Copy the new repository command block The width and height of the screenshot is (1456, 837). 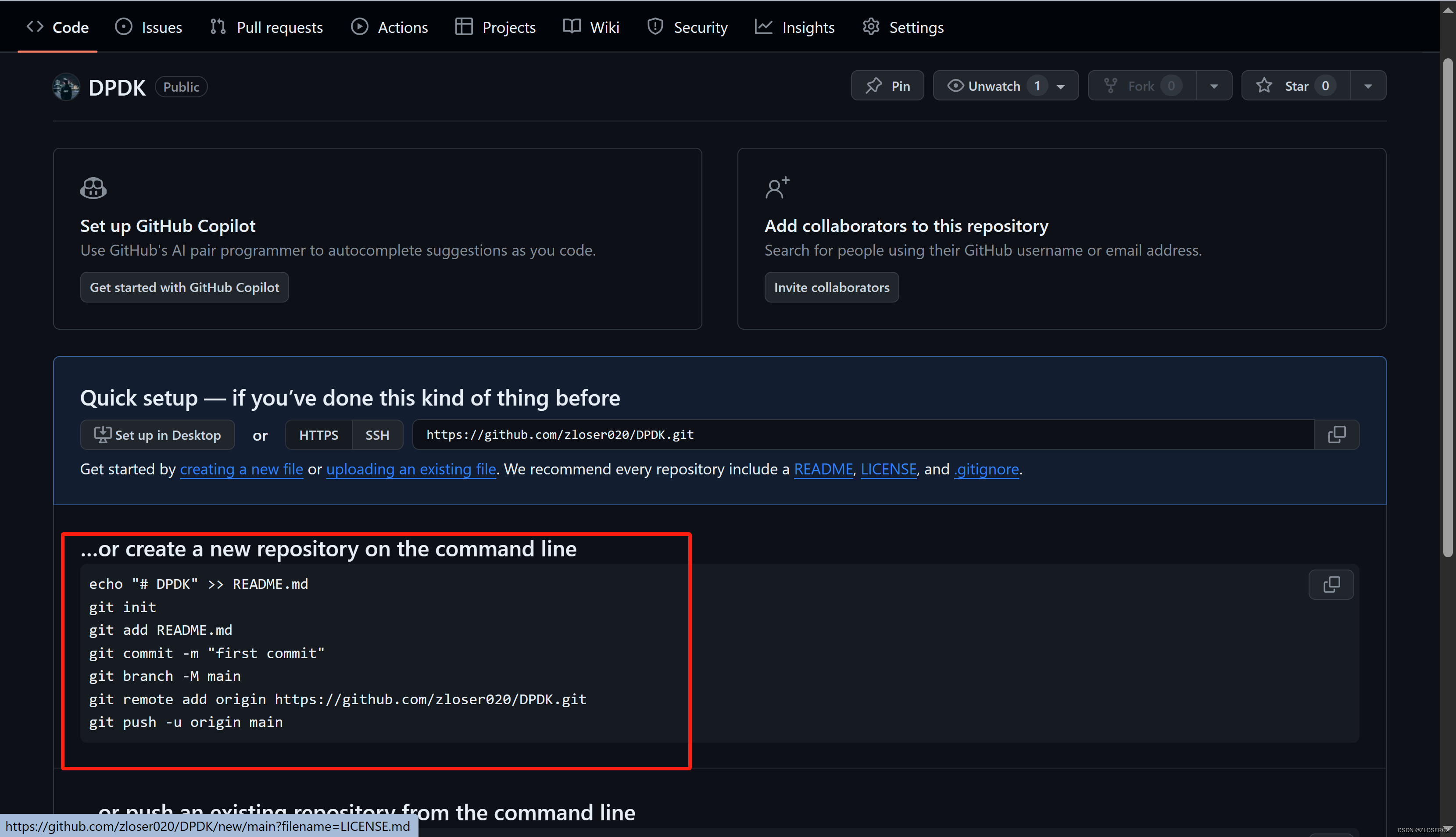[x=1331, y=584]
